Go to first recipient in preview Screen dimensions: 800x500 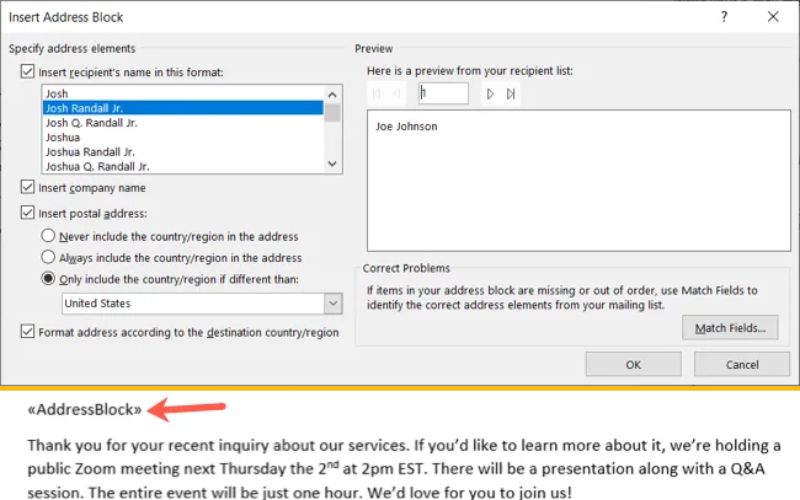378,94
